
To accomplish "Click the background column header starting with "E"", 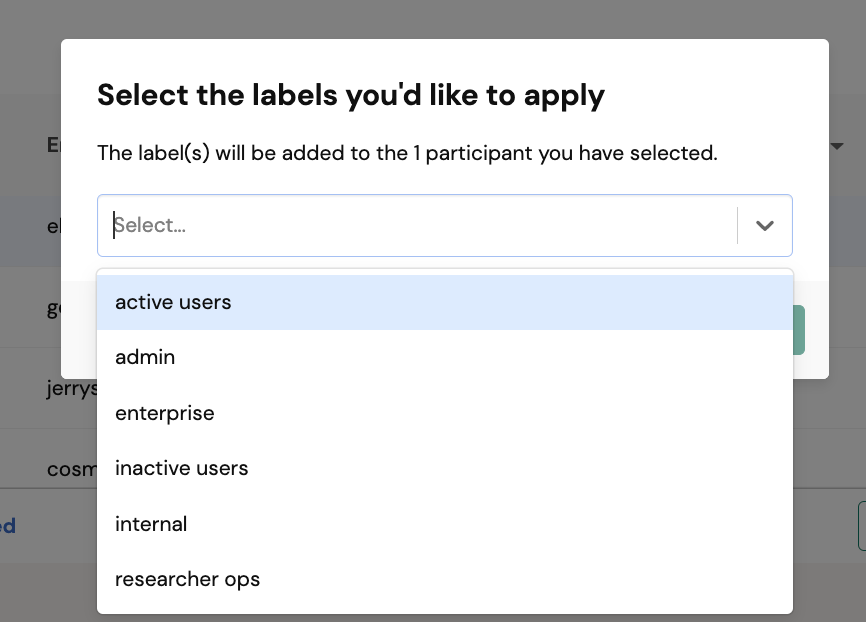I will (x=54, y=145).
